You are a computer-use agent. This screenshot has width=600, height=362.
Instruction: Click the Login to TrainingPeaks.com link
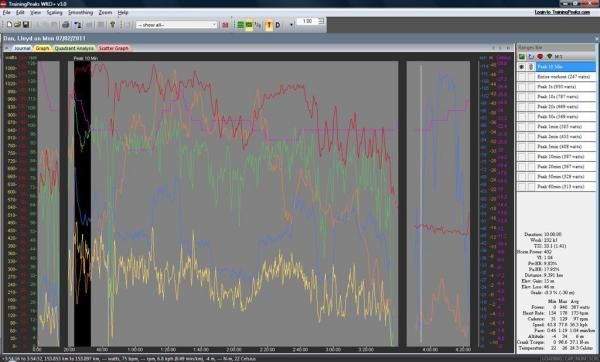click(562, 12)
